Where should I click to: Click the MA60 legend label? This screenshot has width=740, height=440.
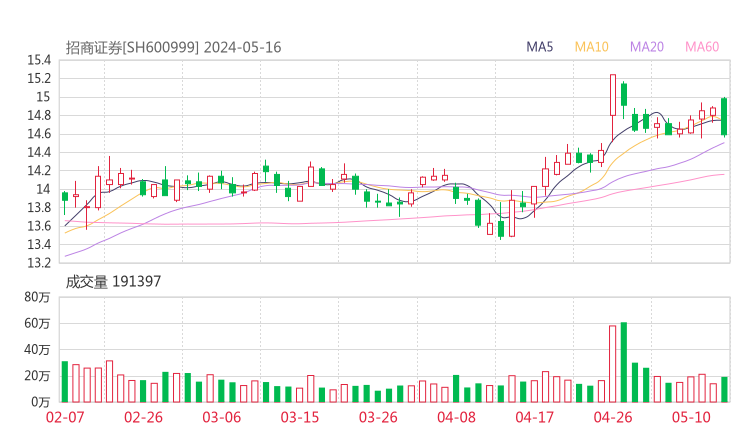[x=702, y=47]
